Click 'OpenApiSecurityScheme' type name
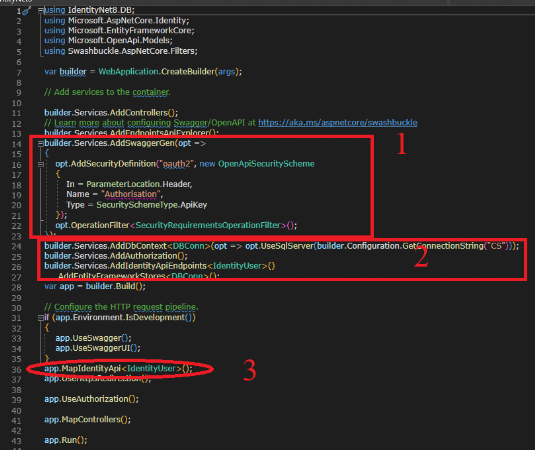The height and width of the screenshot is (450, 535). click(266, 164)
